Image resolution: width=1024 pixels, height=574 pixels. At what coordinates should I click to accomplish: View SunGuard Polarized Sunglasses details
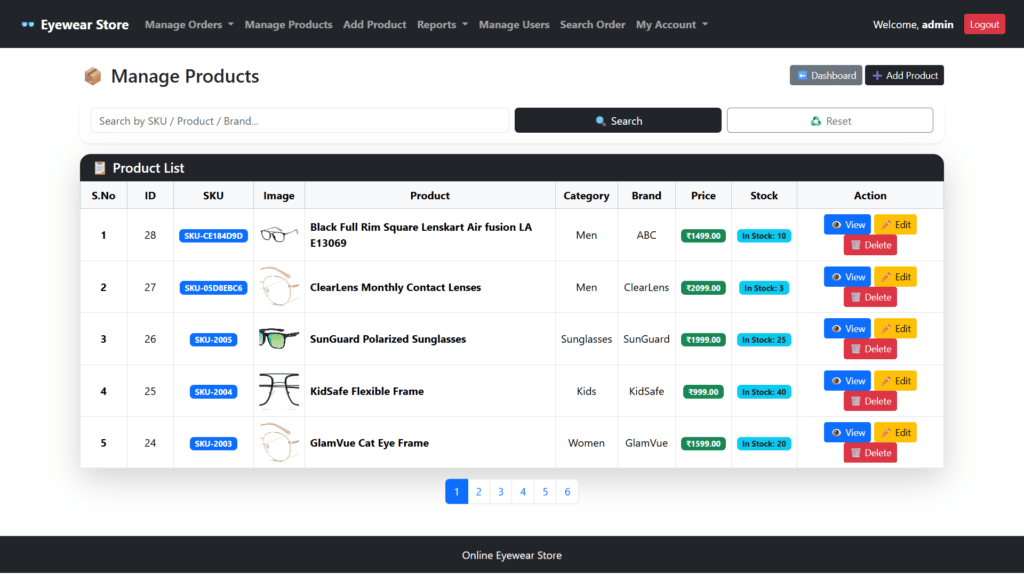tap(847, 328)
